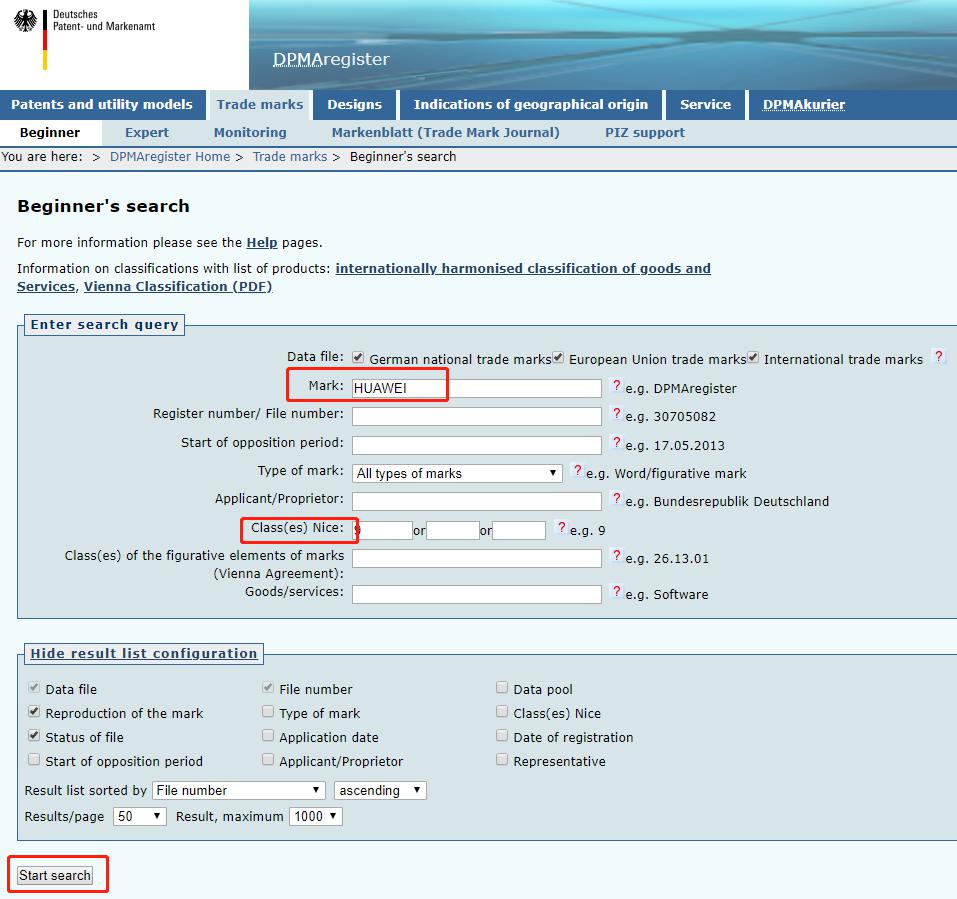Image resolution: width=957 pixels, height=899 pixels.
Task: Open Result maximum 1000 dropdown
Action: click(316, 817)
